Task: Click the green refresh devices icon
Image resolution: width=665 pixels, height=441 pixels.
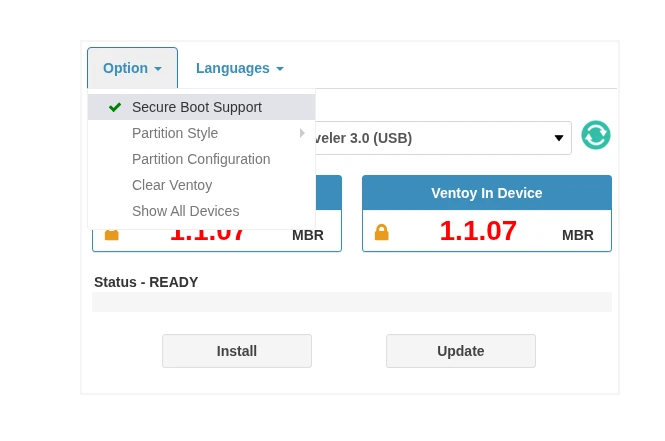Action: (595, 135)
